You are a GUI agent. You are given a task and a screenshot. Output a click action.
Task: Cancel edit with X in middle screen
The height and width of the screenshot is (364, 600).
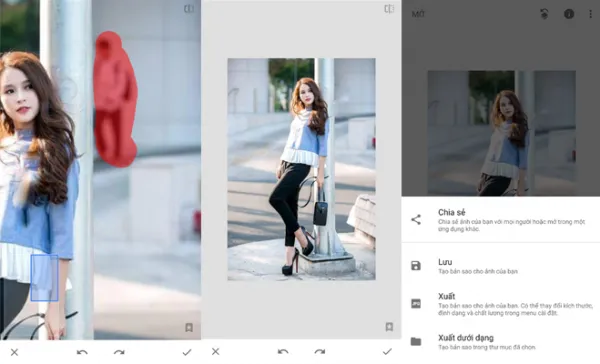pyautogui.click(x=215, y=351)
